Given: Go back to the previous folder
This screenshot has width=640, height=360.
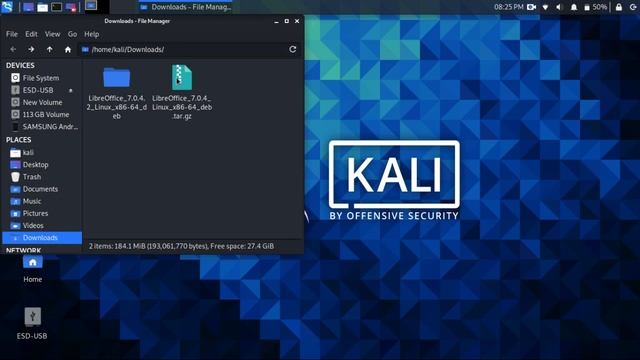Looking at the screenshot, I should point(13,49).
